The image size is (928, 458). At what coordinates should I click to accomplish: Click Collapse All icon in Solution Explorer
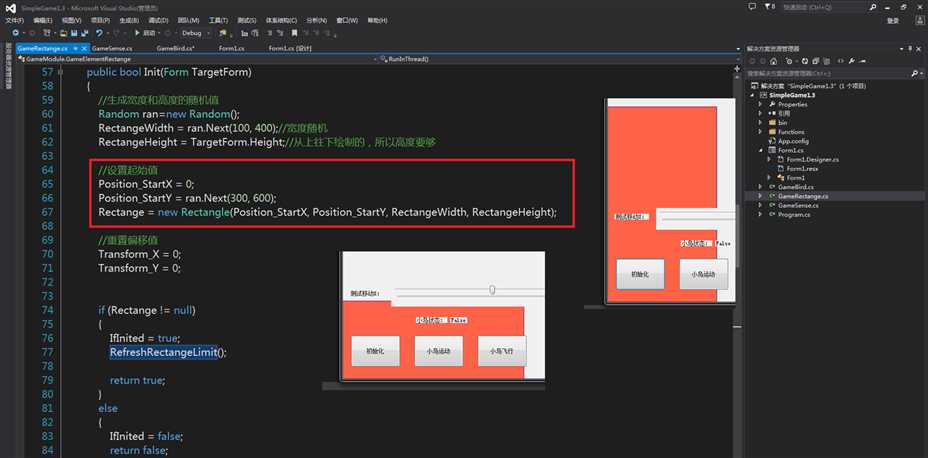tap(816, 61)
